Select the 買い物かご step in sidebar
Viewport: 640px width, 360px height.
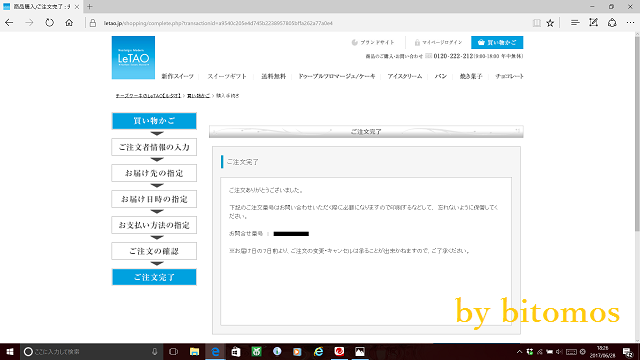coord(154,121)
